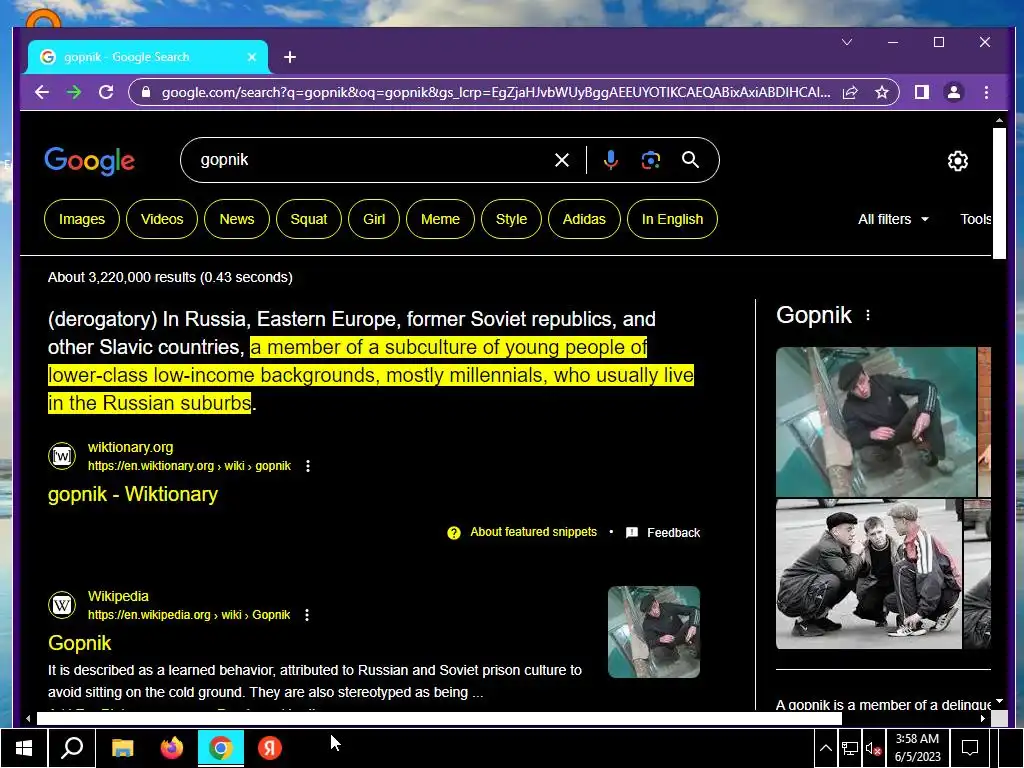The image size is (1024, 768).
Task: Click the Wikipedia favicon
Action: point(62,605)
